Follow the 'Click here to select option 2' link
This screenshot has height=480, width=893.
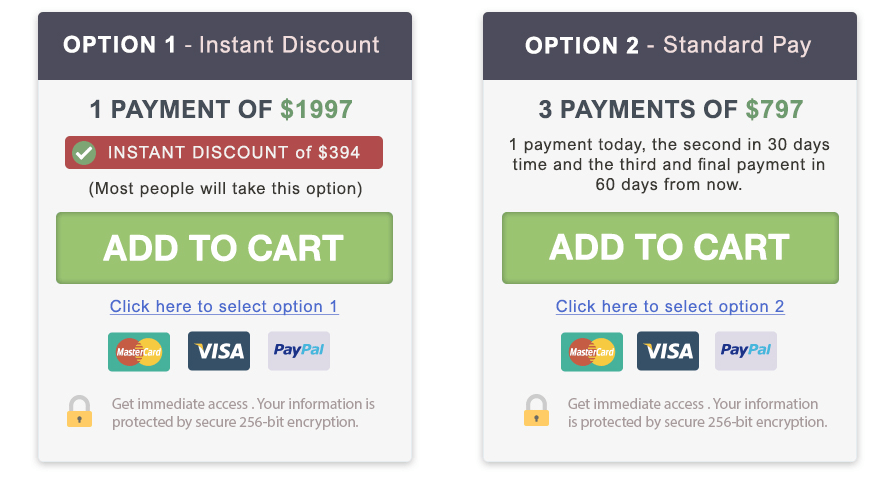(x=670, y=306)
